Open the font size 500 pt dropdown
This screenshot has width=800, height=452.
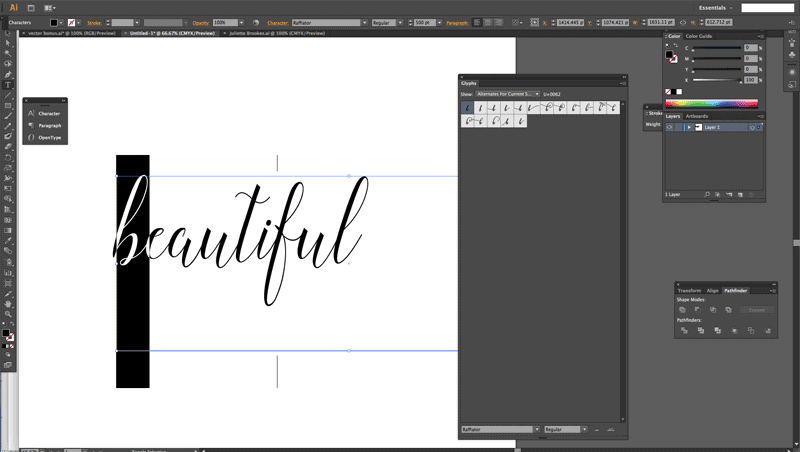(439, 22)
